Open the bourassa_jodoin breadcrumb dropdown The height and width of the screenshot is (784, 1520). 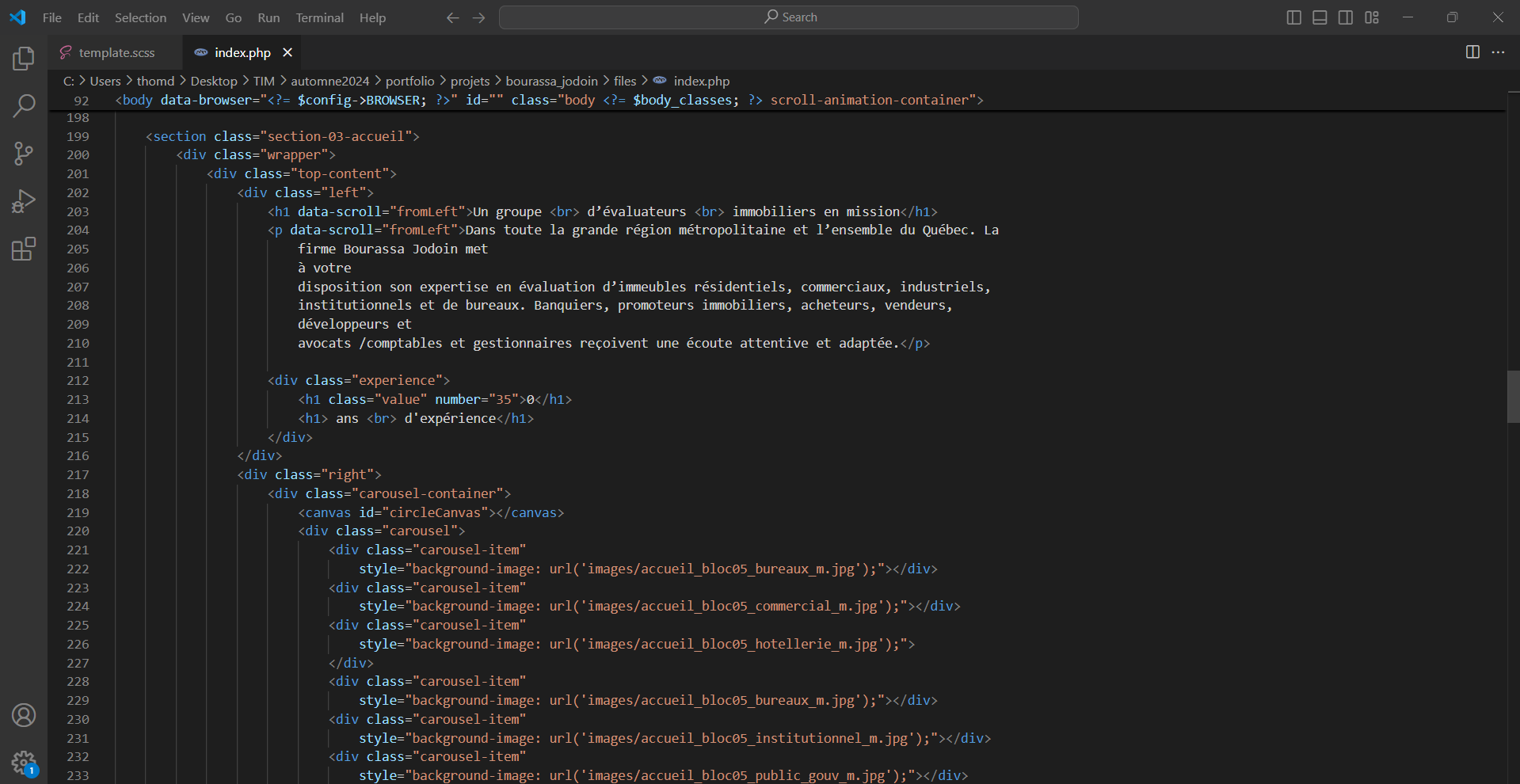[552, 81]
